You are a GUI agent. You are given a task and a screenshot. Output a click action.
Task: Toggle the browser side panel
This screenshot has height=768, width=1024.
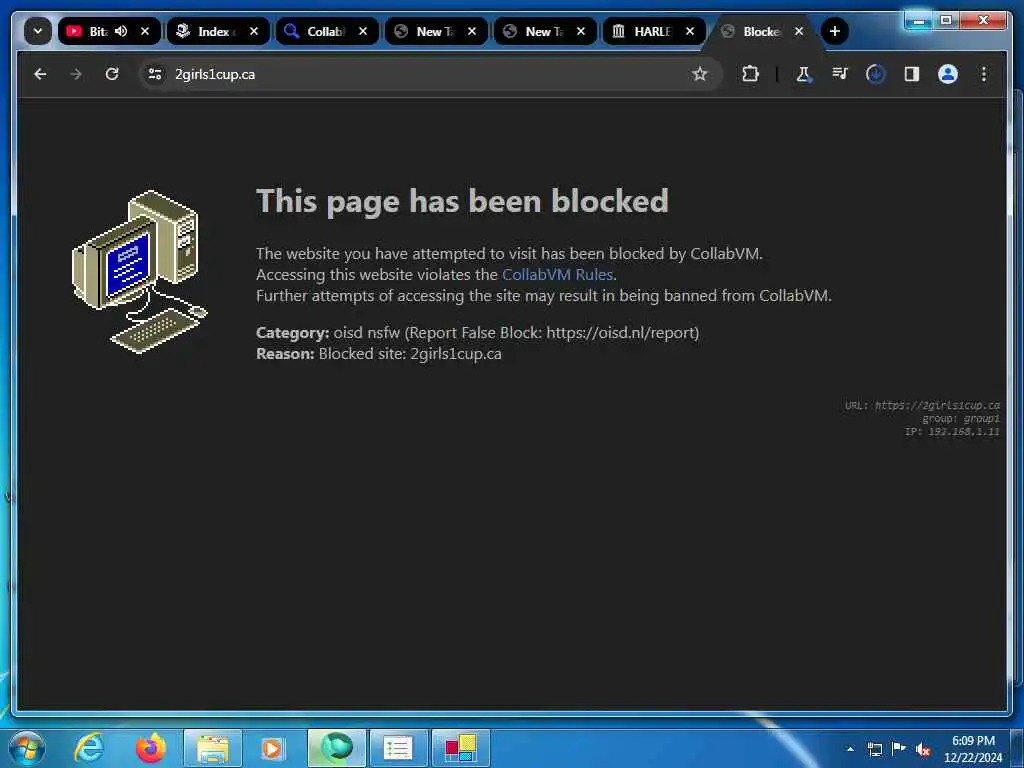912,74
